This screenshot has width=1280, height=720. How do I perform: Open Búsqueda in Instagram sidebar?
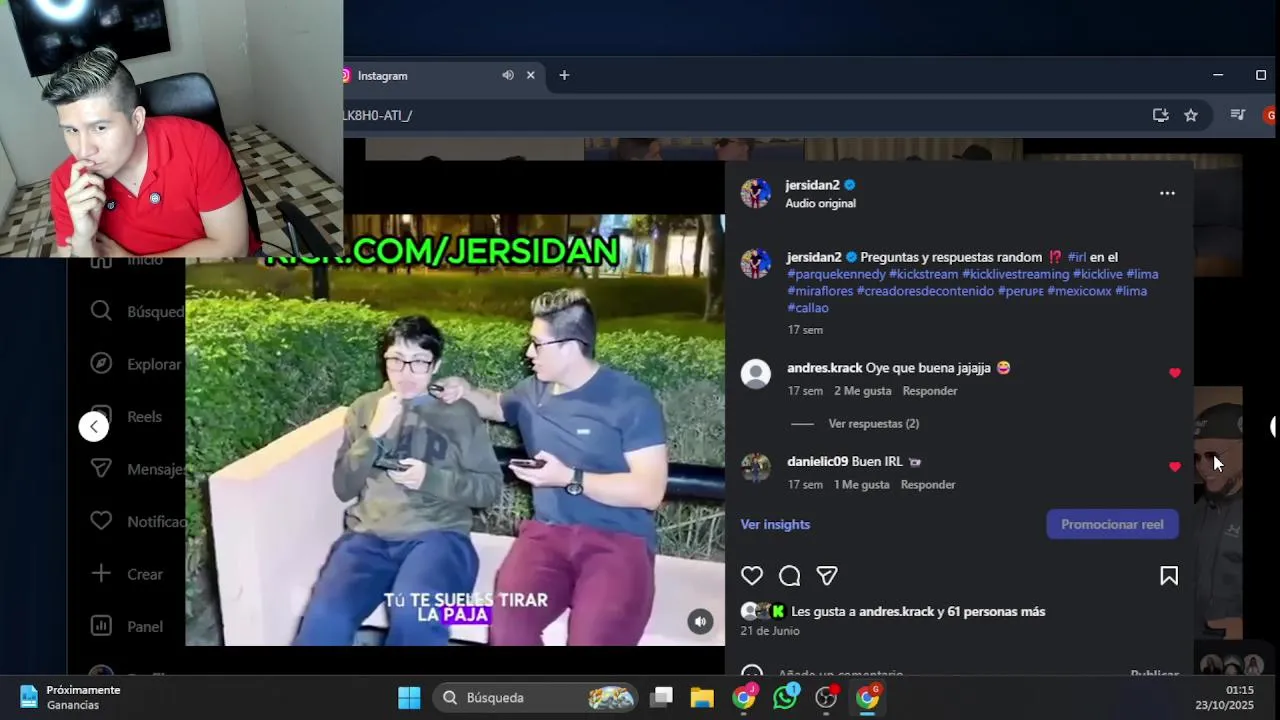(138, 312)
